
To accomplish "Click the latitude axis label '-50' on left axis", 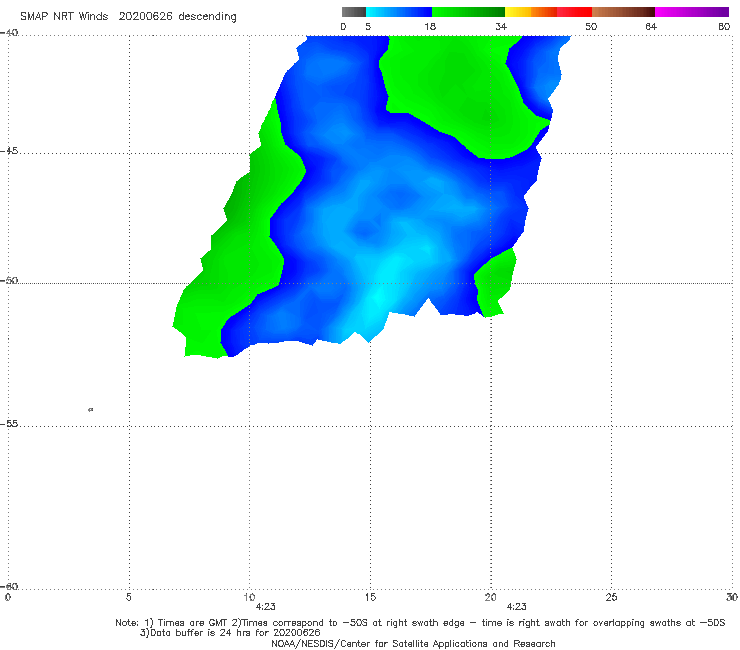I will tap(9, 280).
